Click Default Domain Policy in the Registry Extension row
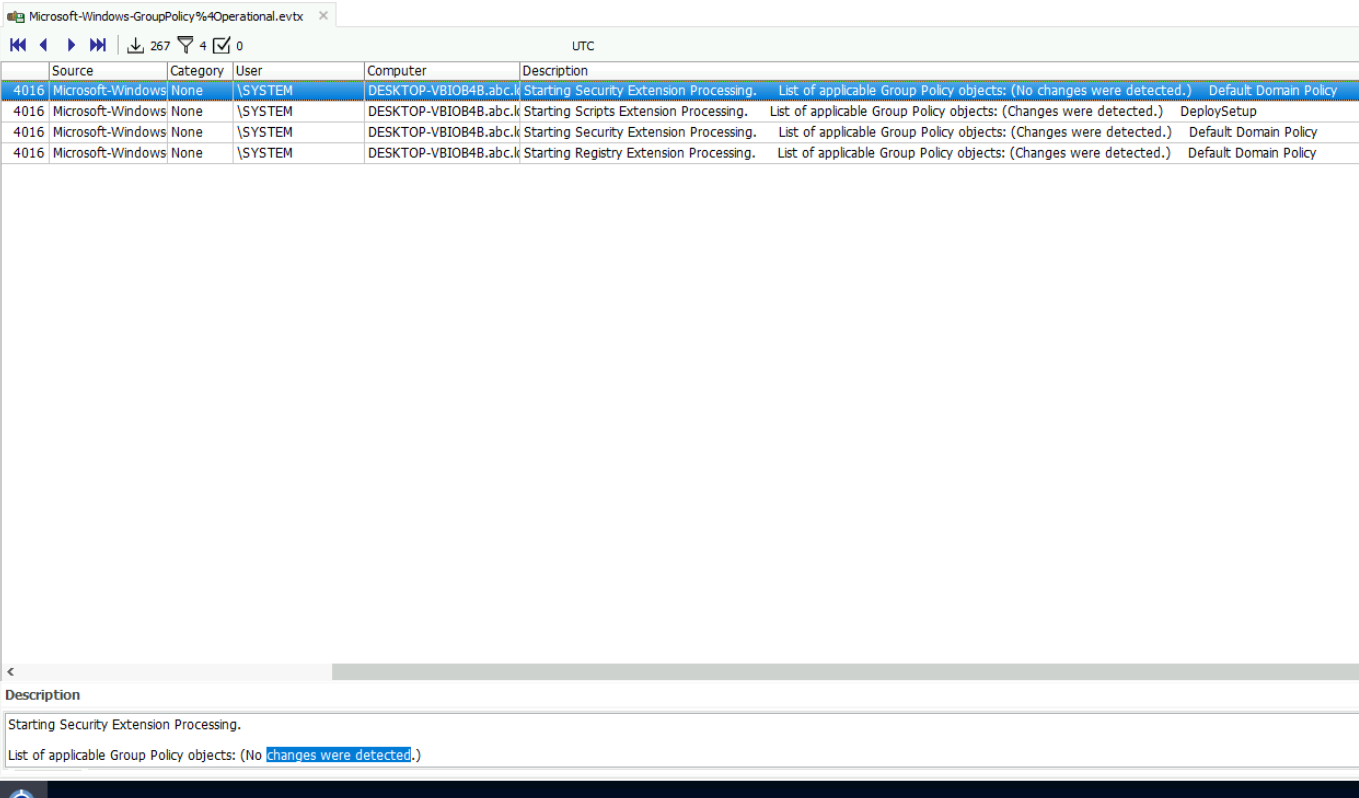This screenshot has width=1359, height=798. 1252,153
